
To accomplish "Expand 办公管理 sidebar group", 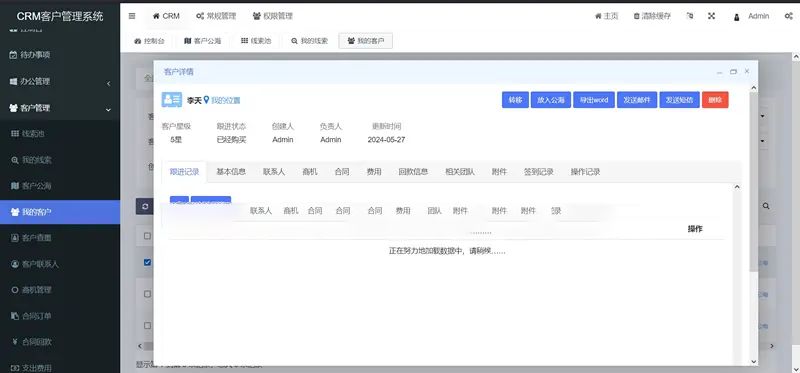I will pyautogui.click(x=60, y=81).
